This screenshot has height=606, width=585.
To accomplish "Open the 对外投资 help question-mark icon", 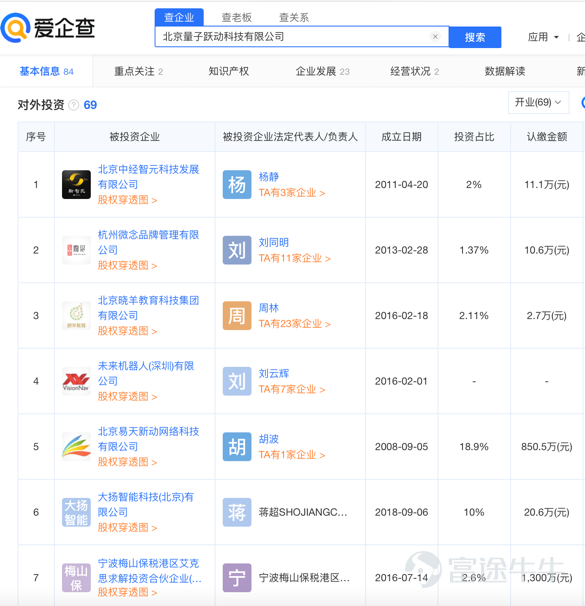I will tap(73, 105).
